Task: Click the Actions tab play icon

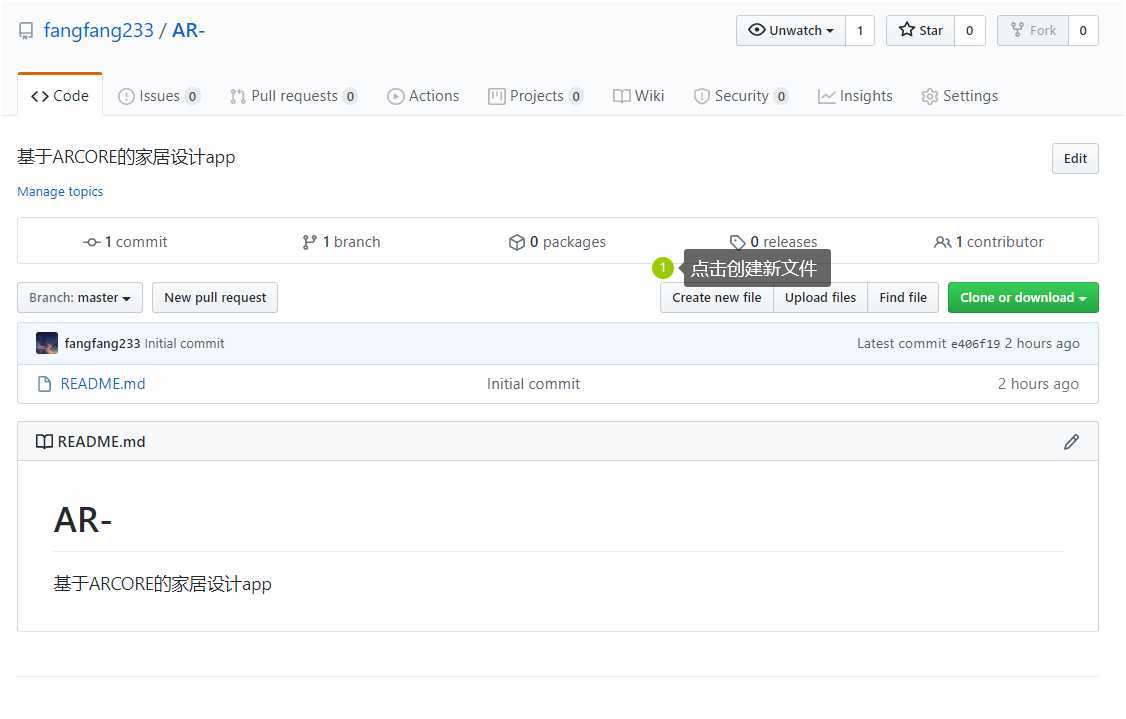Action: 396,96
